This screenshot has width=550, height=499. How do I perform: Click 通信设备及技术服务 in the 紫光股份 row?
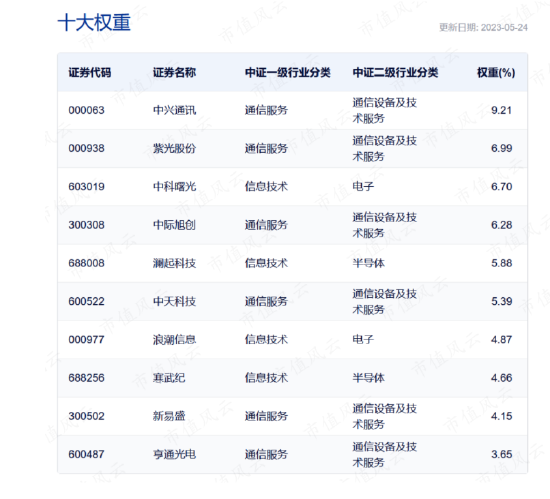point(384,149)
